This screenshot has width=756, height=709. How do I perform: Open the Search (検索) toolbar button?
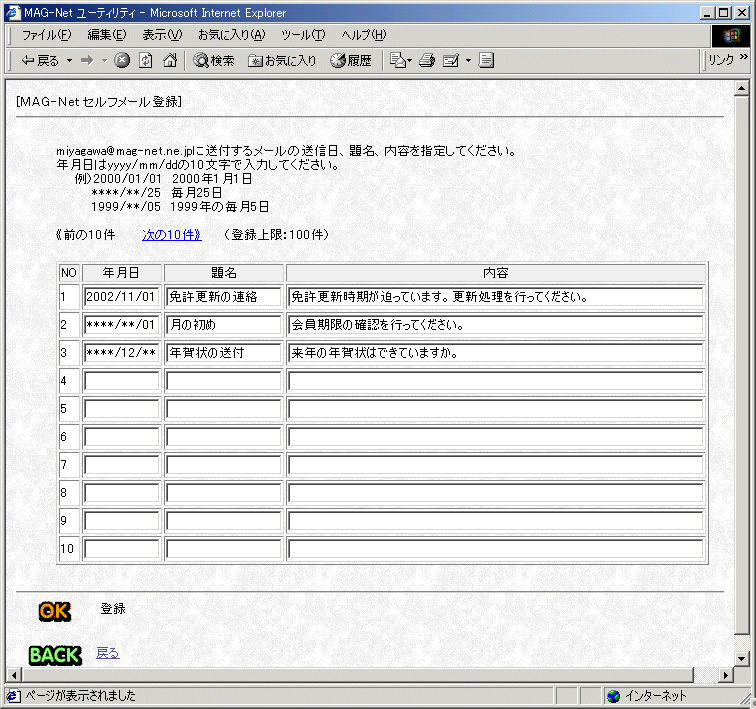coord(214,61)
